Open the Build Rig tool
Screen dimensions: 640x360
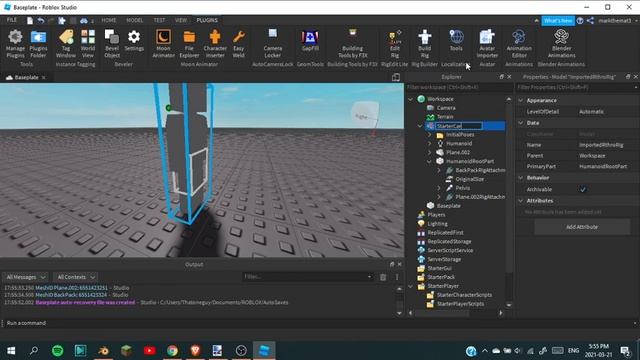[424, 44]
